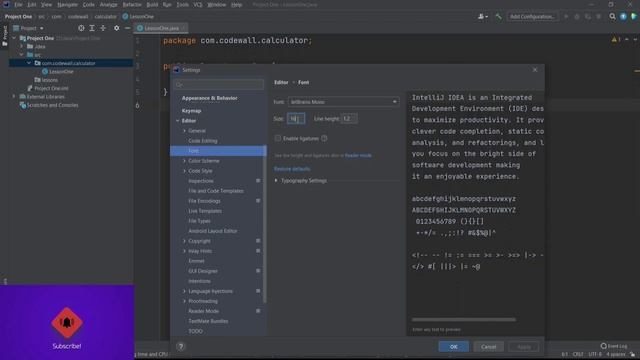Screen dimensions: 640x360
Task: Expand the Code Style node
Action: (x=184, y=171)
